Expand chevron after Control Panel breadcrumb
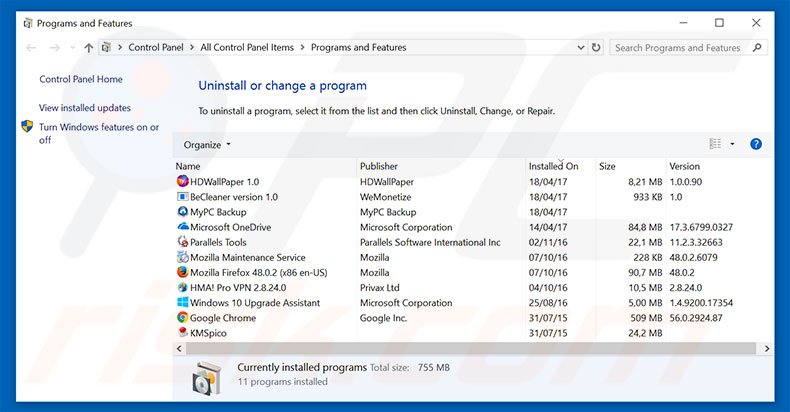This screenshot has height=412, width=790. [192, 47]
